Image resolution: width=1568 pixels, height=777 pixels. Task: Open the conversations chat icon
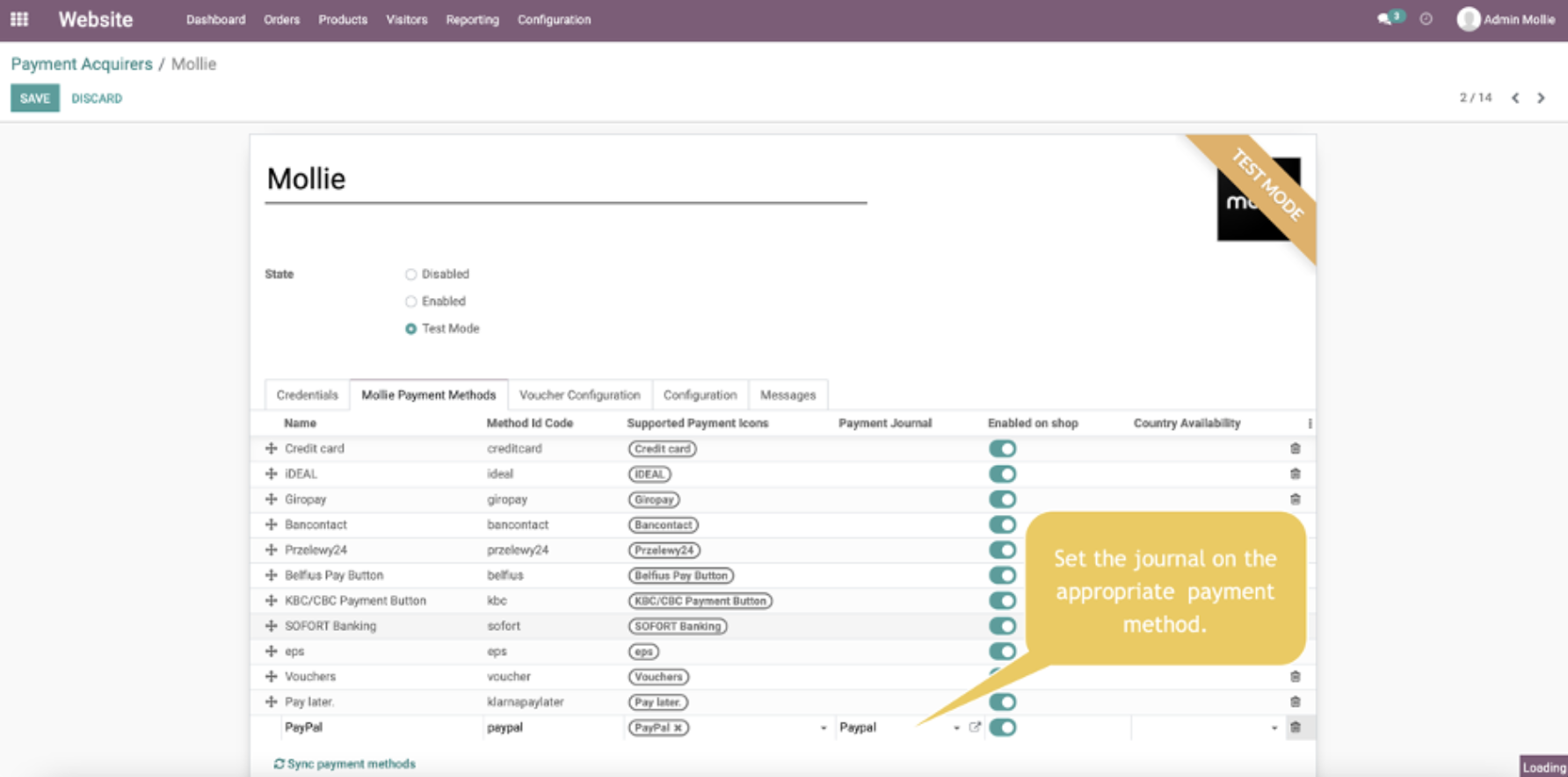[x=1386, y=19]
